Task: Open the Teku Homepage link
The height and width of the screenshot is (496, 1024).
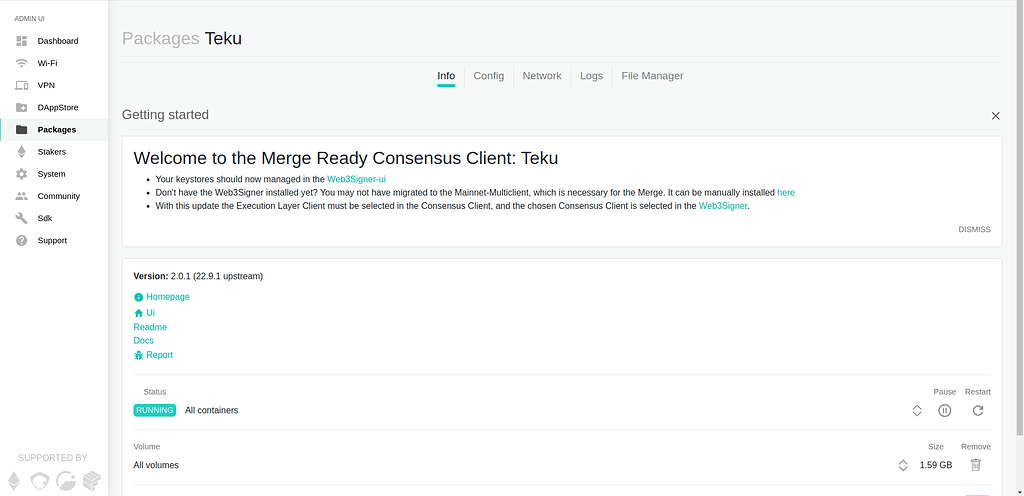Action: (167, 297)
